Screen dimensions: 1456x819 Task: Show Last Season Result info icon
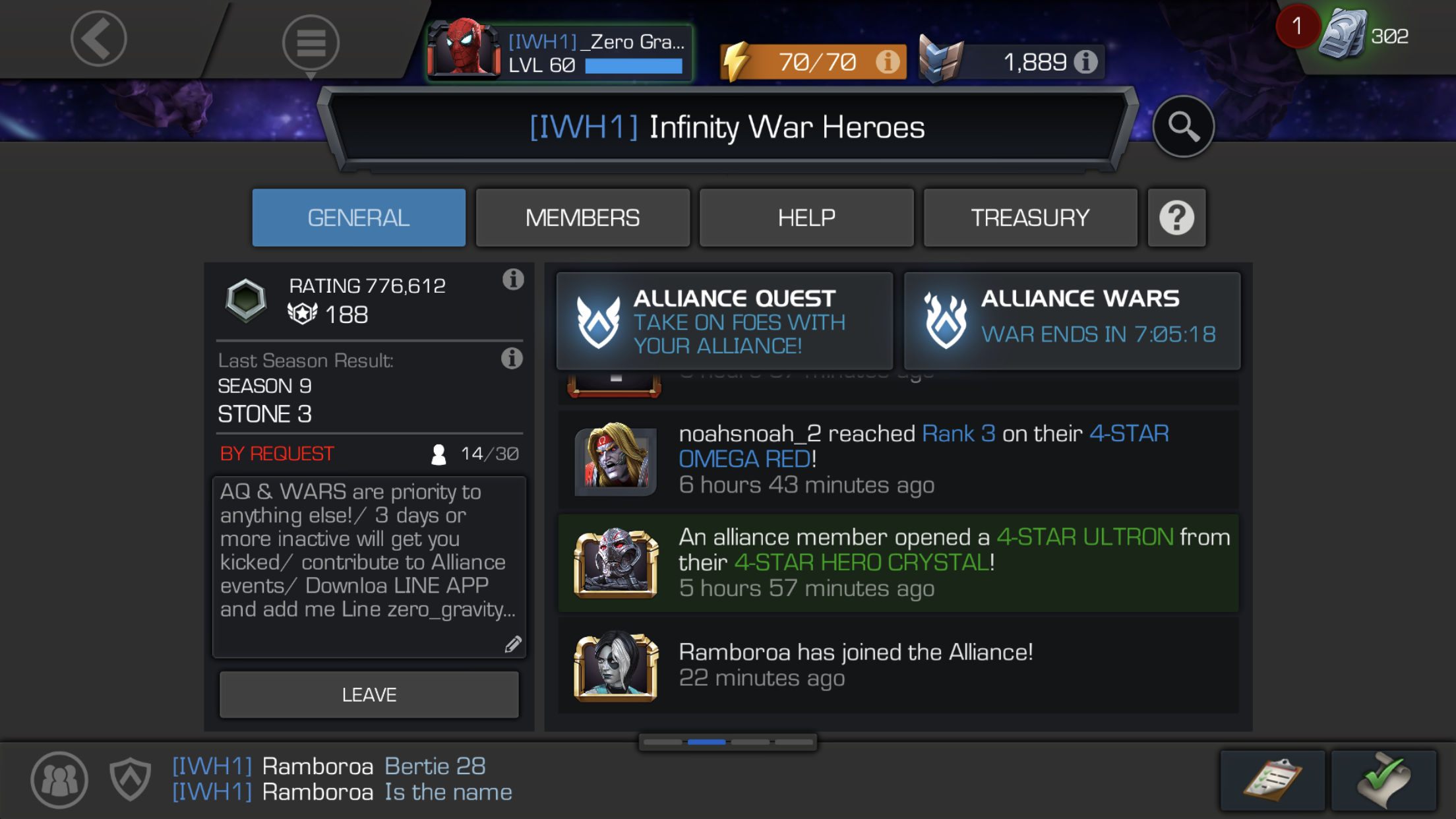click(512, 358)
